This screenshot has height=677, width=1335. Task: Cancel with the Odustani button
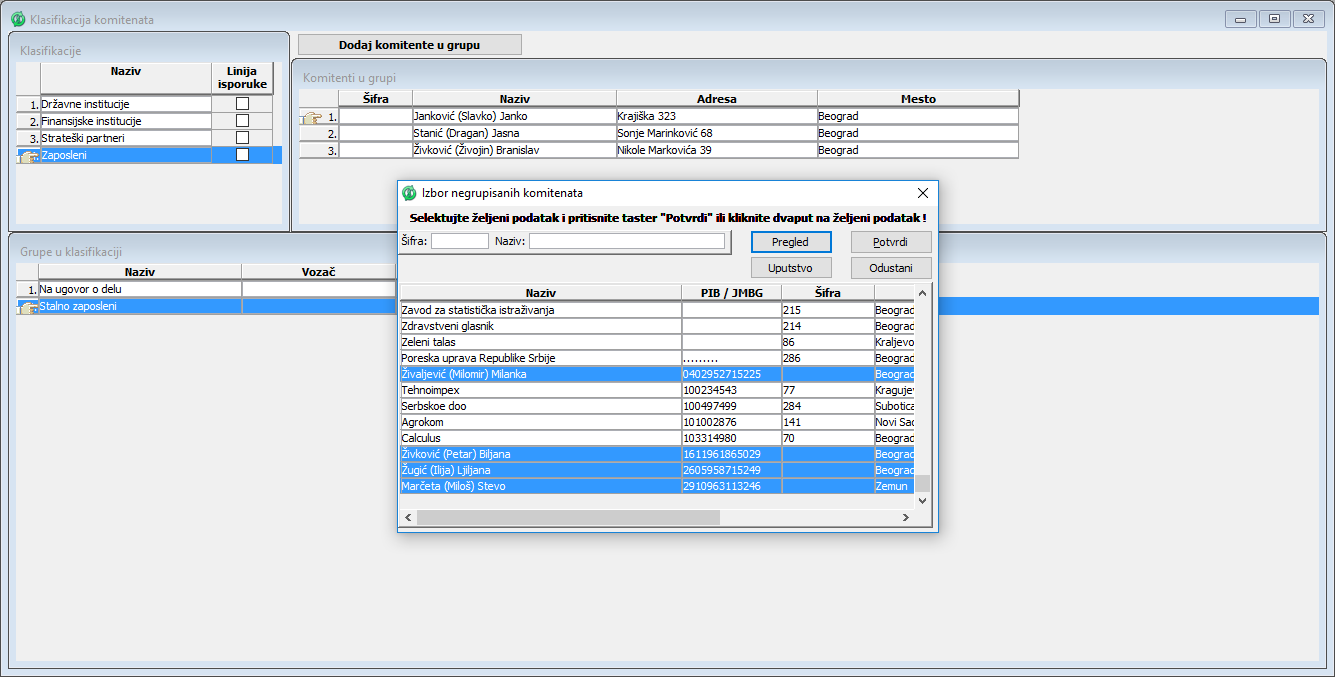[x=891, y=268]
